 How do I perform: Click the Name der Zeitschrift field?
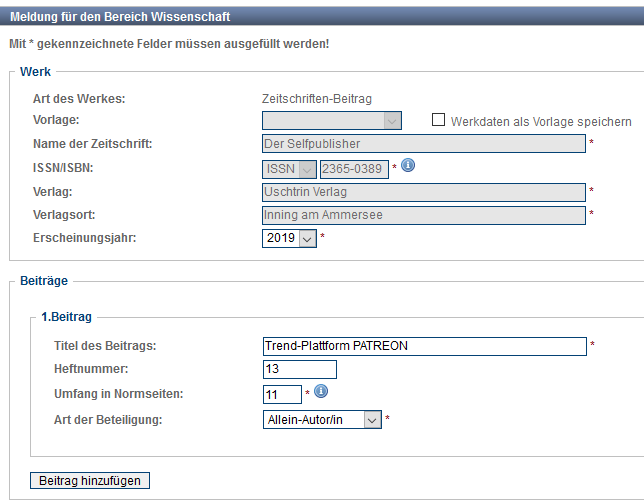point(423,144)
